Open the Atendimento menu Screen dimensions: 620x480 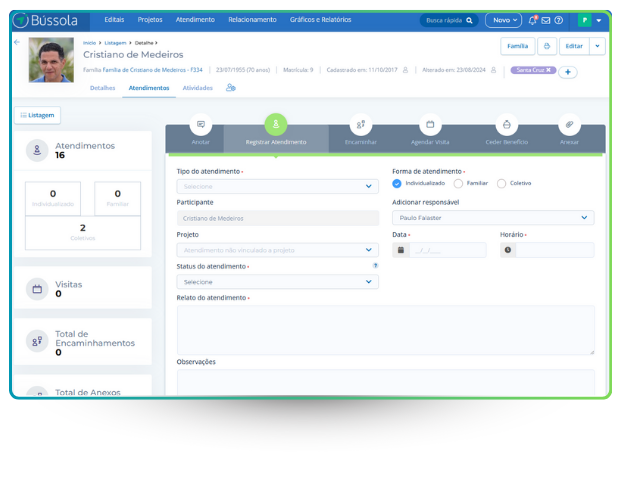pos(195,19)
